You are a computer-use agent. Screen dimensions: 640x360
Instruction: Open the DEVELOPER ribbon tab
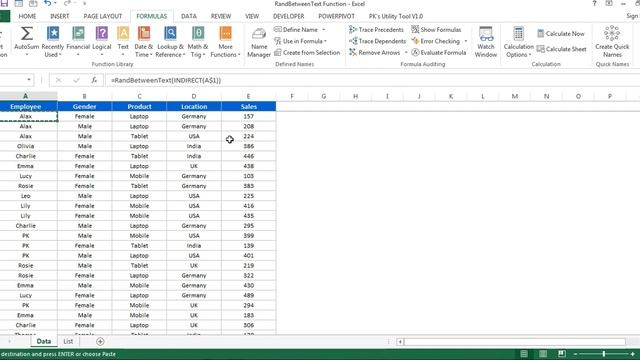pos(289,16)
